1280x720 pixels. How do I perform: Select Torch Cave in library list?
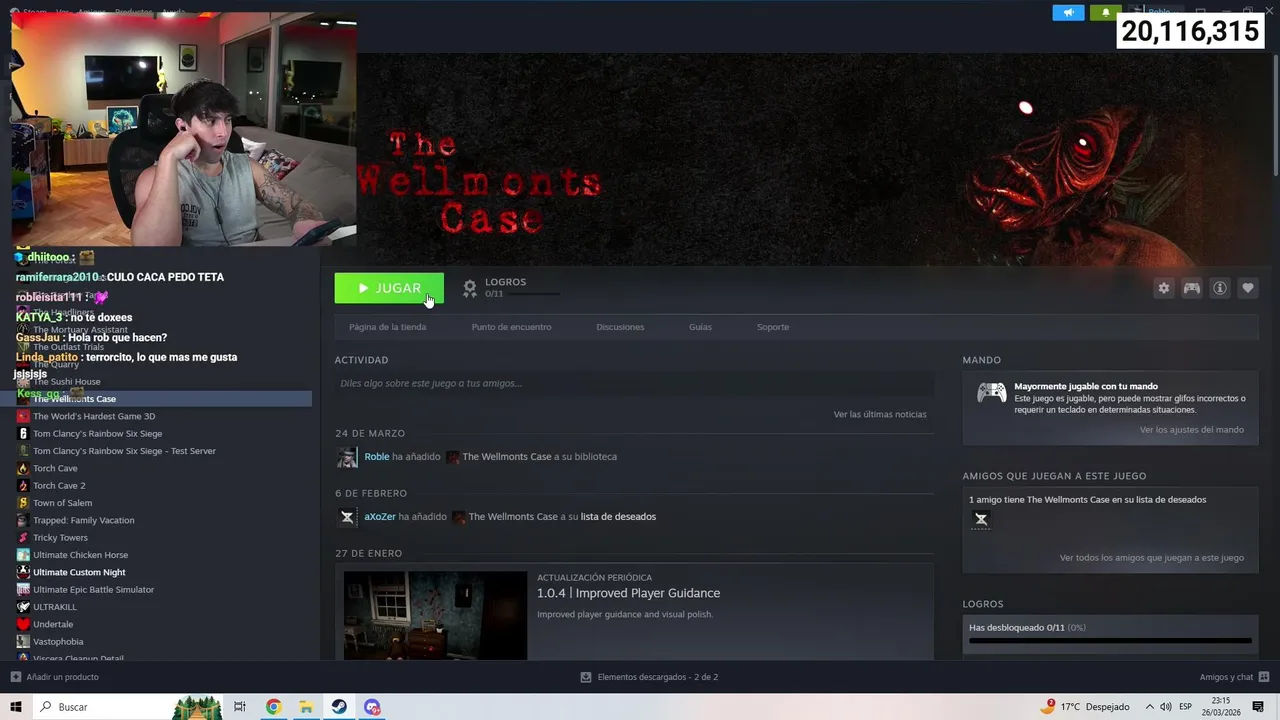pyautogui.click(x=55, y=468)
